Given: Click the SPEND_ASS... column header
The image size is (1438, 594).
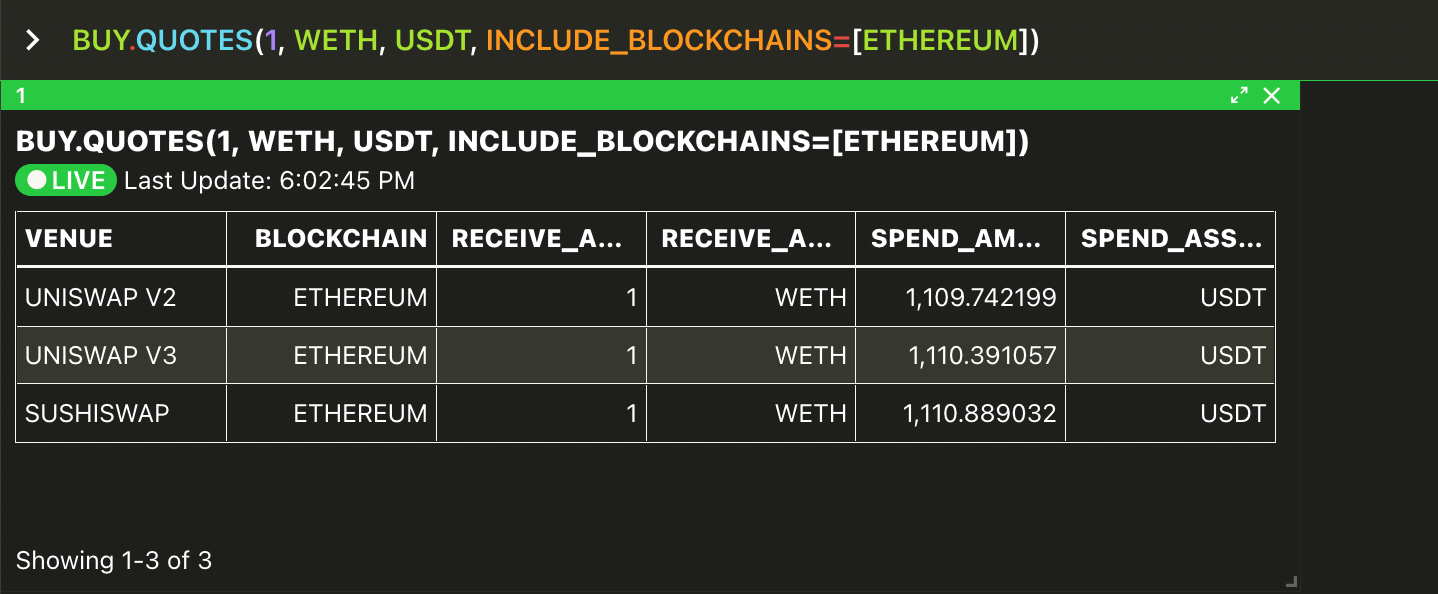Looking at the screenshot, I should 1171,239.
